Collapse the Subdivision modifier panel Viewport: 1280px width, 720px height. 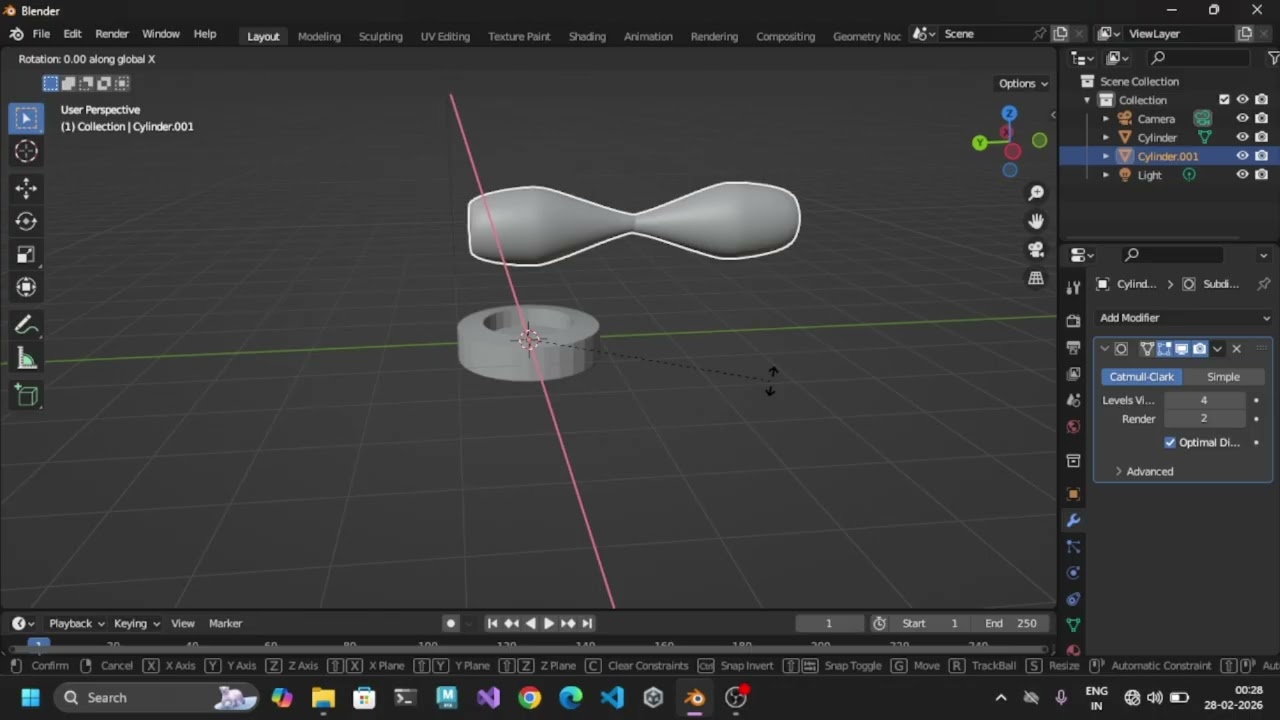point(1105,349)
